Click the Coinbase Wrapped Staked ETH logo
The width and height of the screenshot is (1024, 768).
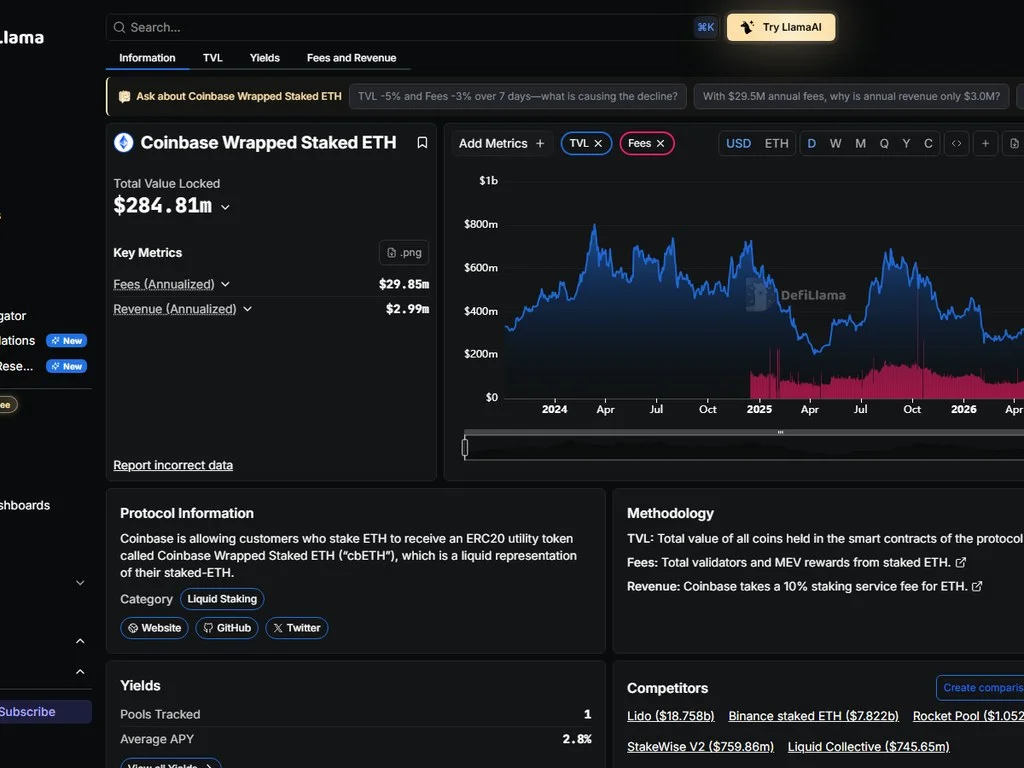pyautogui.click(x=123, y=142)
